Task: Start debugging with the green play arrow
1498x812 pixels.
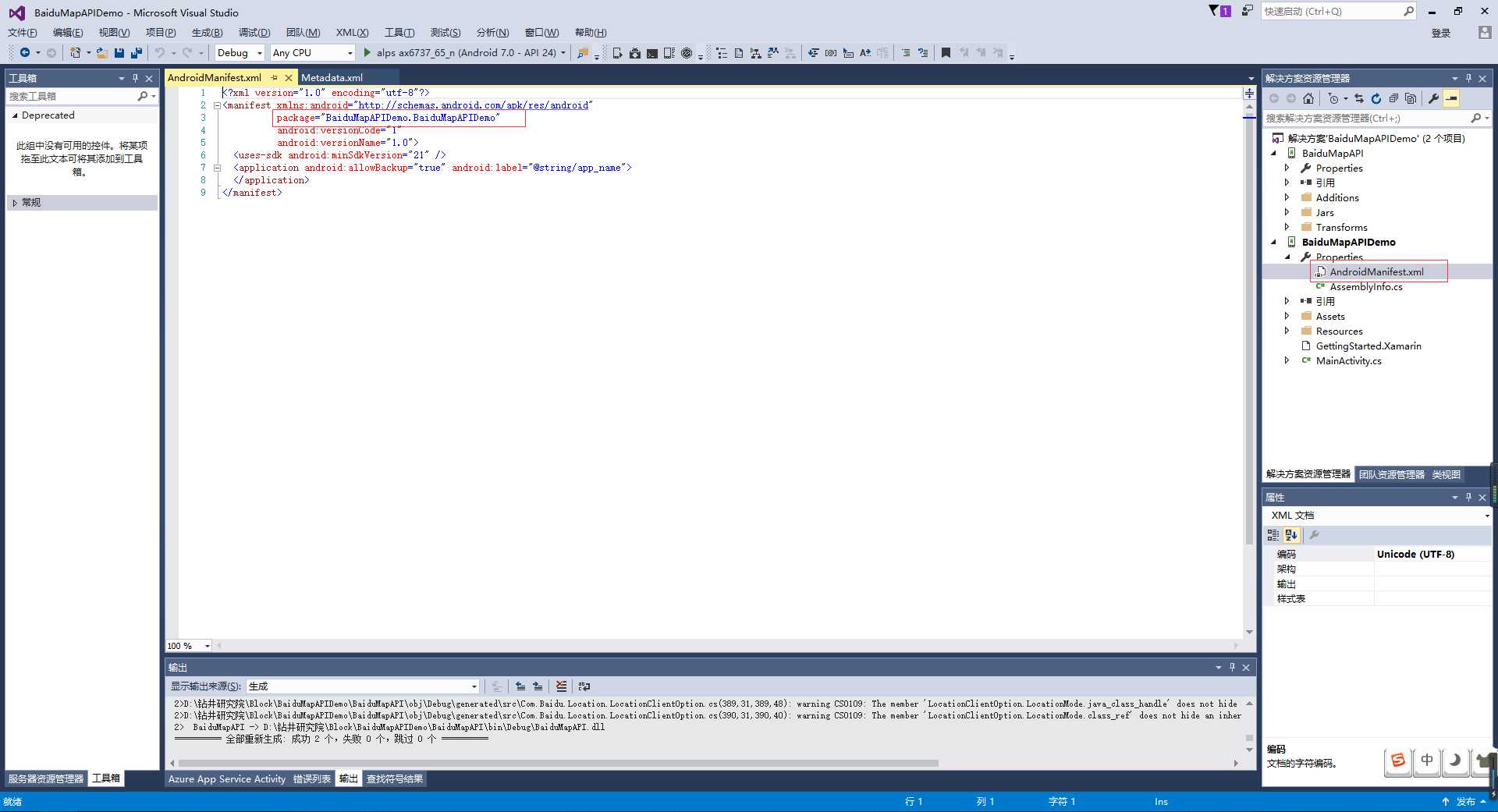Action: 367,52
